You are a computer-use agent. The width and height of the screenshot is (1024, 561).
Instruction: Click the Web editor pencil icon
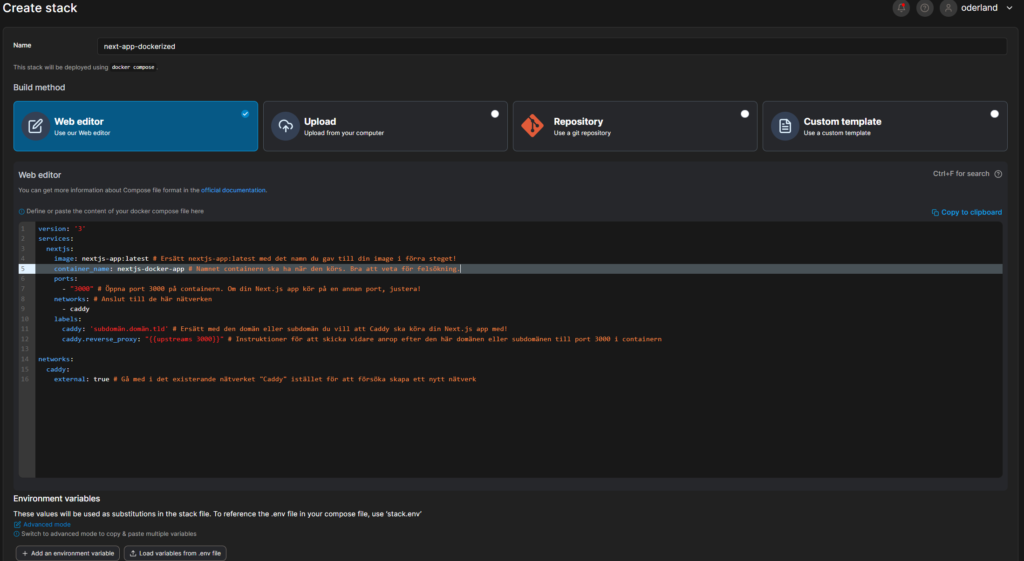[x=35, y=126]
